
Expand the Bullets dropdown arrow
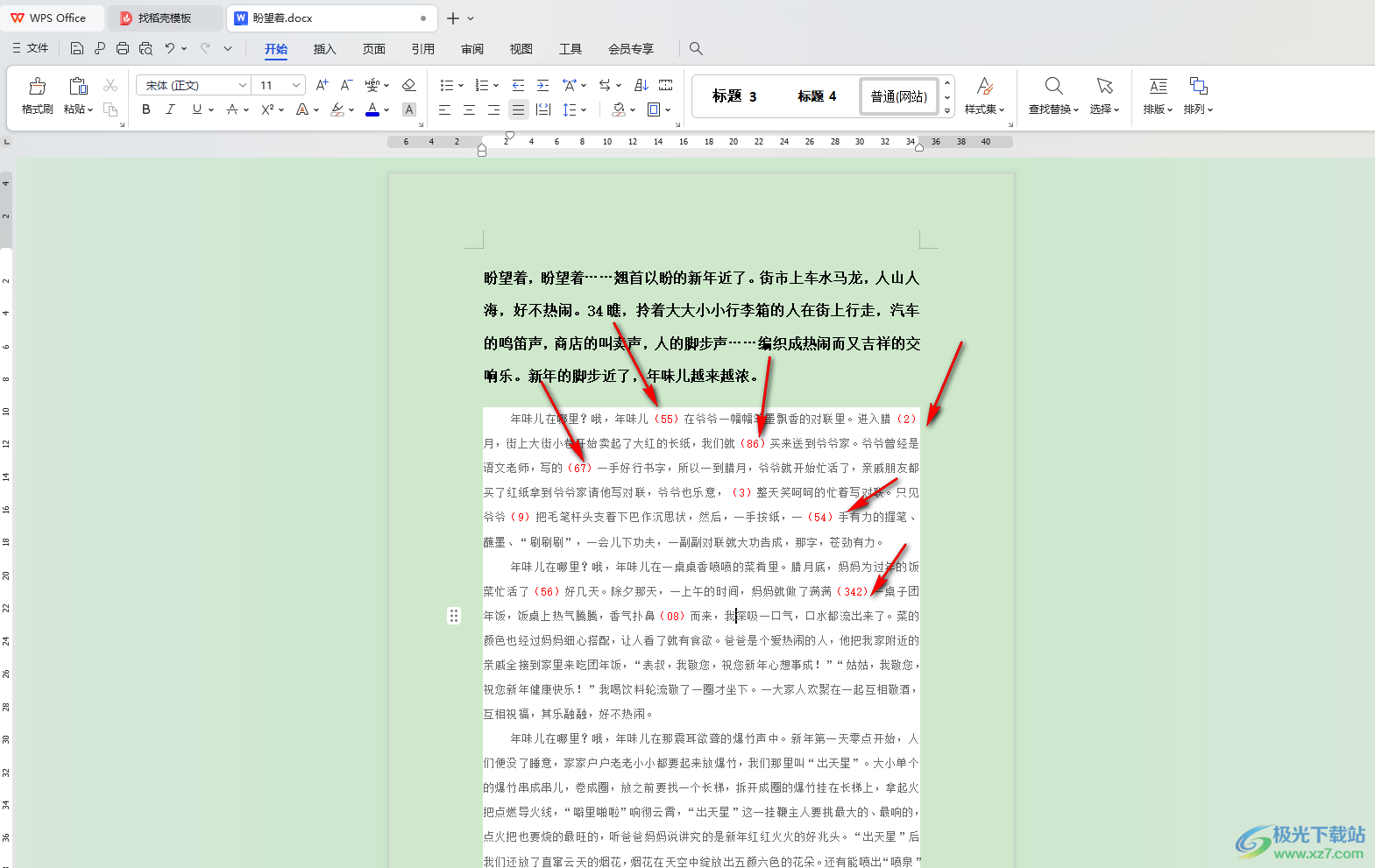461,86
